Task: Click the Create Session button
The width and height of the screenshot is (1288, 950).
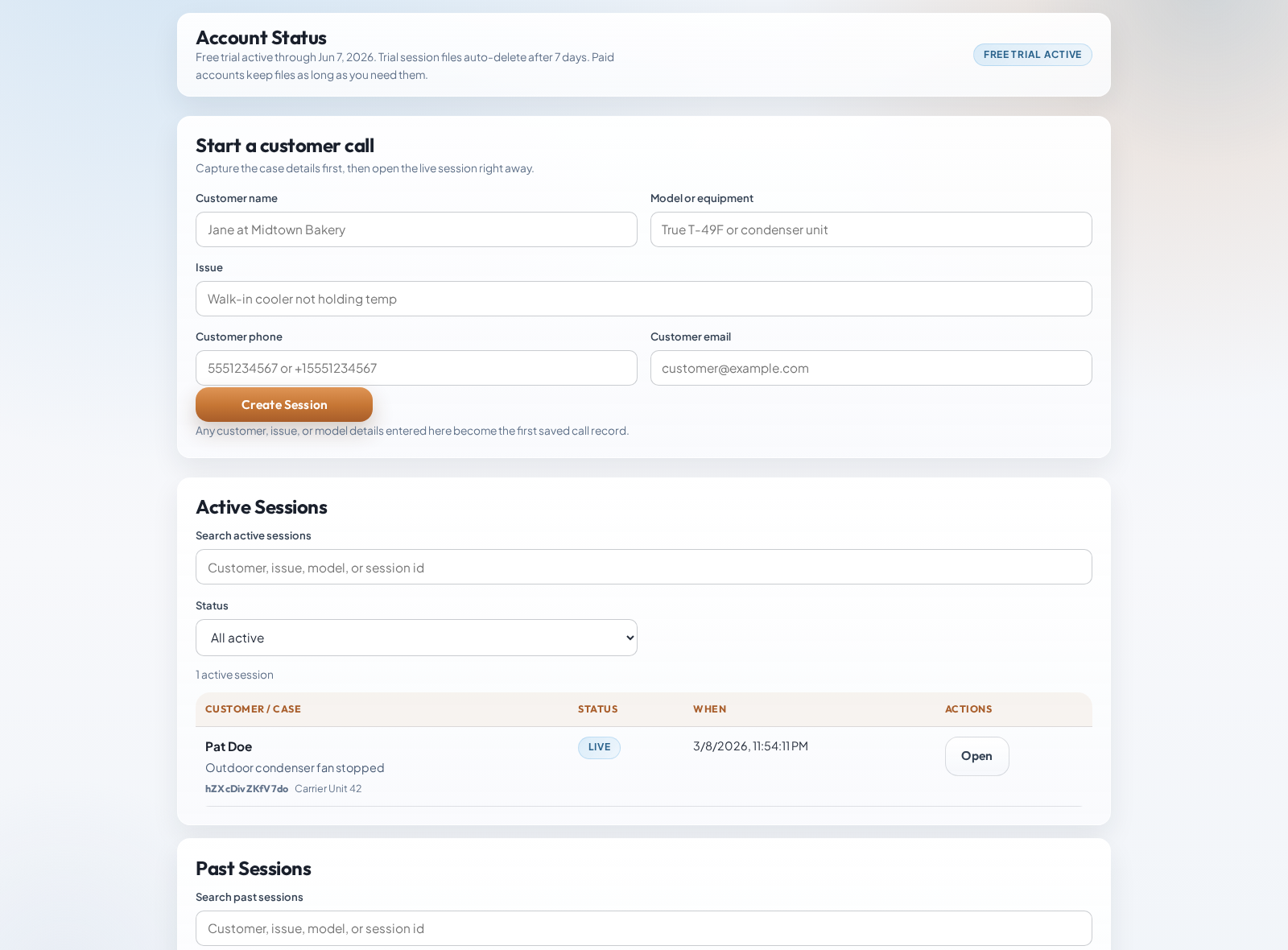Action: click(283, 404)
